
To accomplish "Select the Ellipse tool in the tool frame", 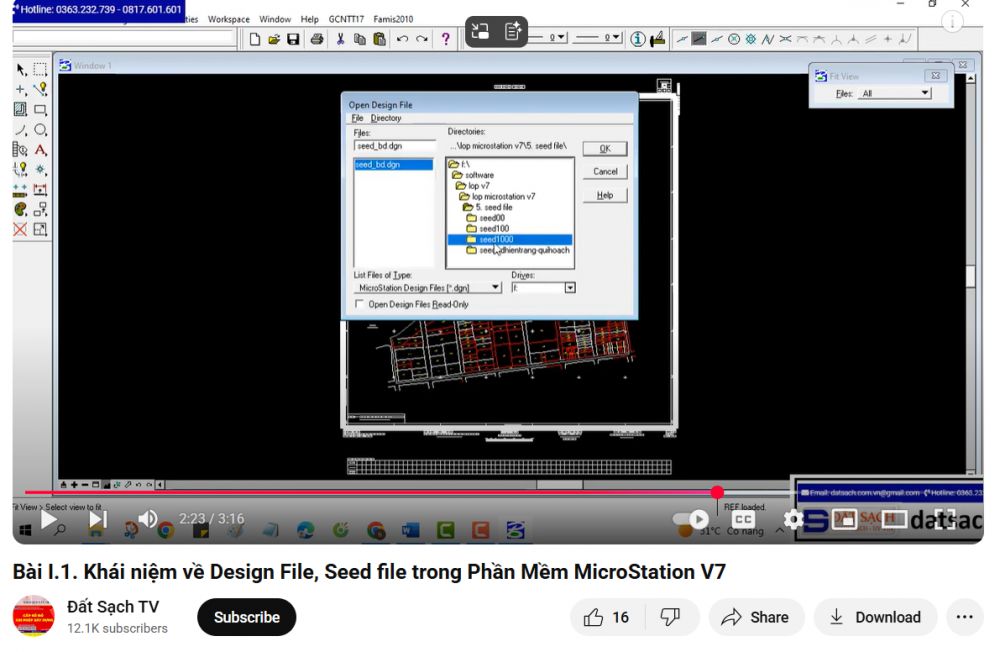I will pyautogui.click(x=40, y=130).
